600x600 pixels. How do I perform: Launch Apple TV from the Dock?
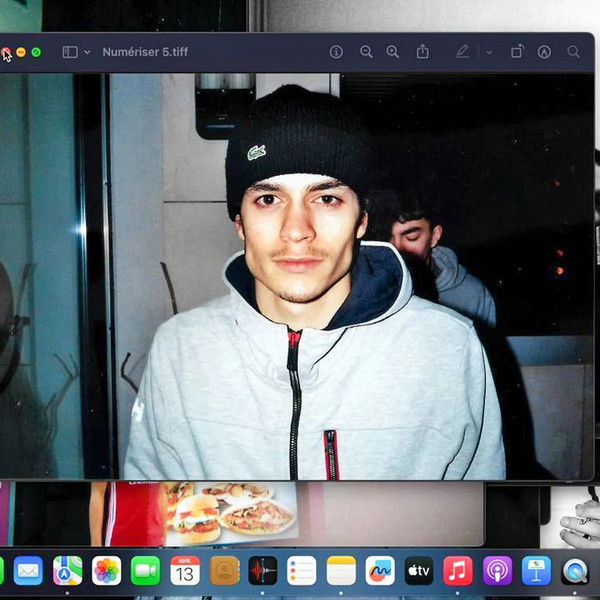pyautogui.click(x=419, y=570)
